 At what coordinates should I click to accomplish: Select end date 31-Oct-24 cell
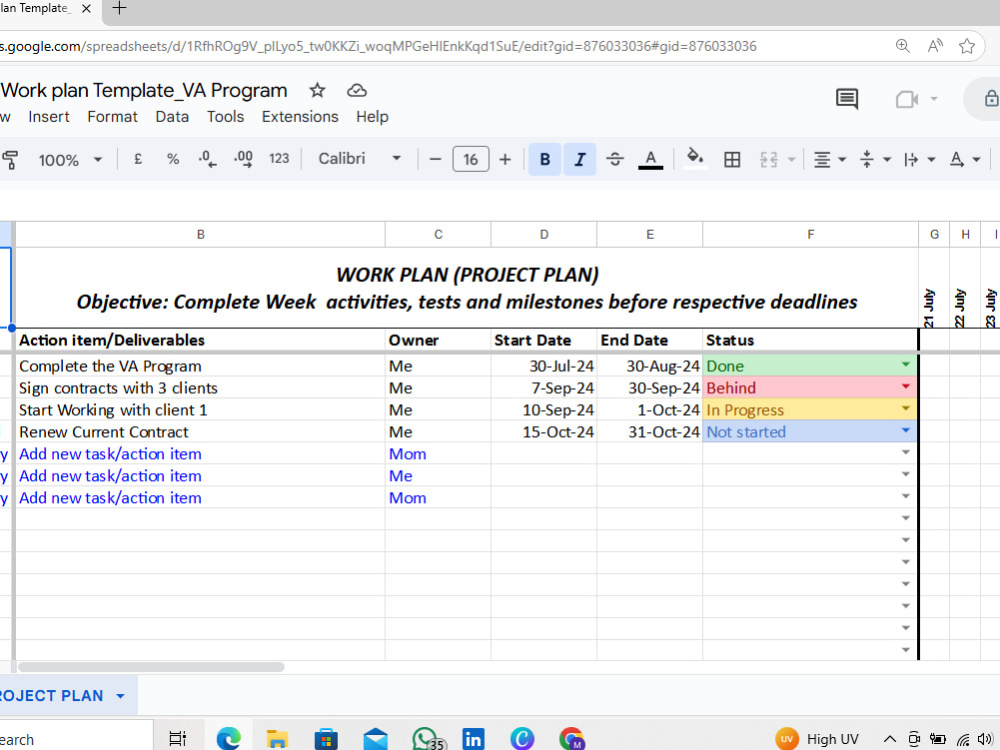(x=650, y=432)
